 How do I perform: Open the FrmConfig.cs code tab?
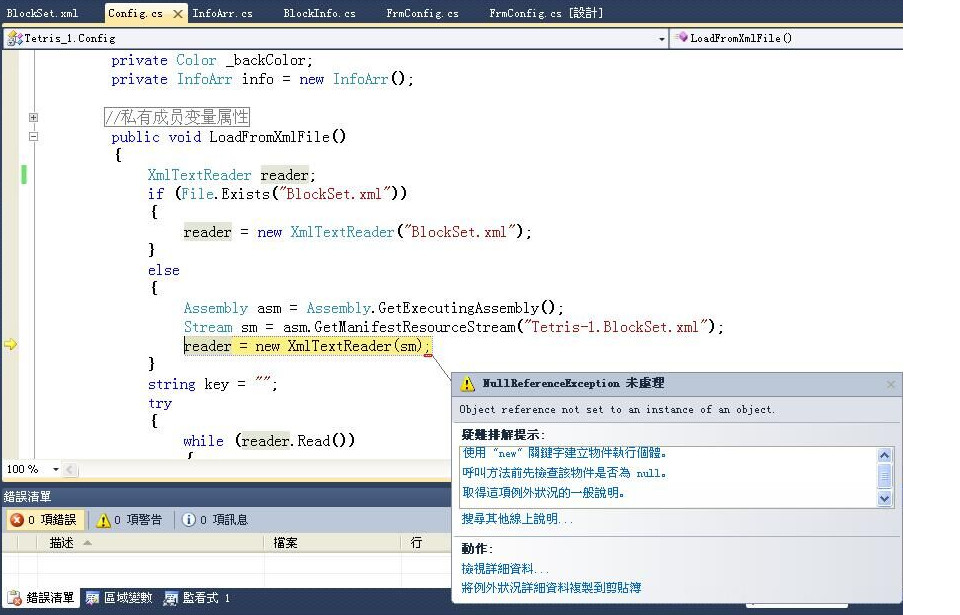coord(422,13)
